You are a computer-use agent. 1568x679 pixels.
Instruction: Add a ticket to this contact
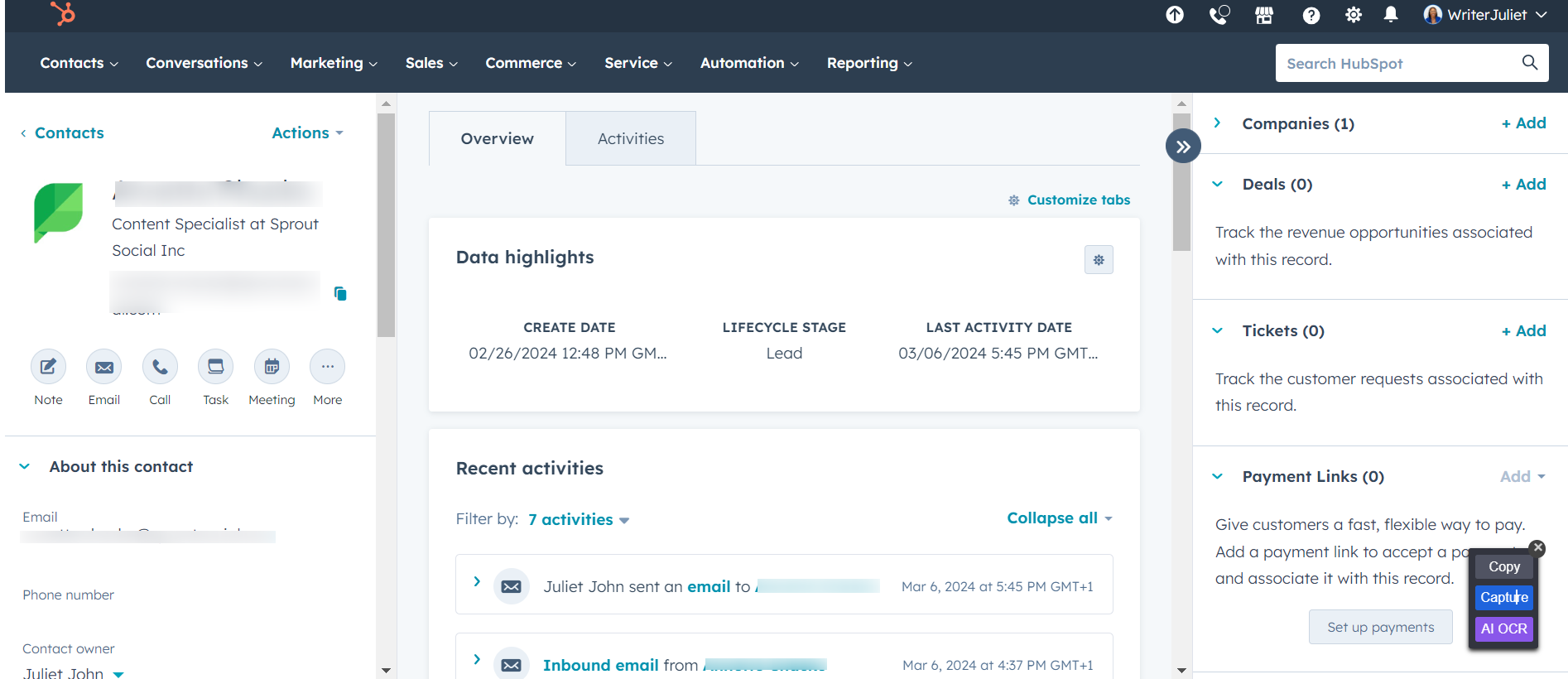pos(1524,330)
